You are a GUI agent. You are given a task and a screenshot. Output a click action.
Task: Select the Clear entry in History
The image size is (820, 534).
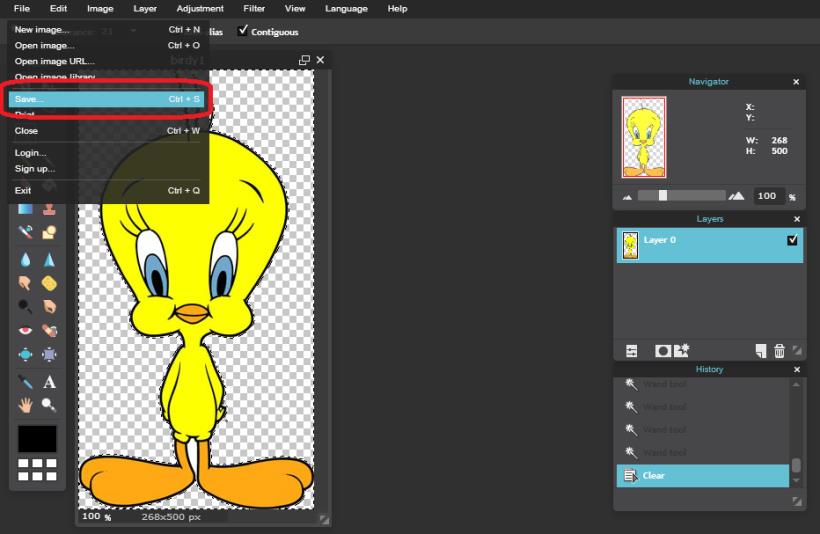coord(700,476)
